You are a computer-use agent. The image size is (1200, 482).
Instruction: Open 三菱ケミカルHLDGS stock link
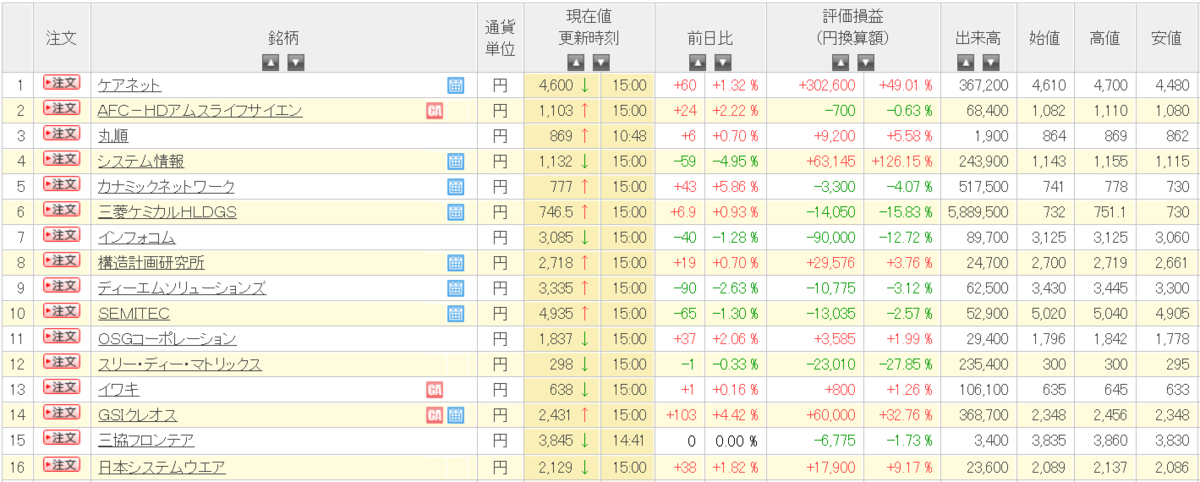168,212
